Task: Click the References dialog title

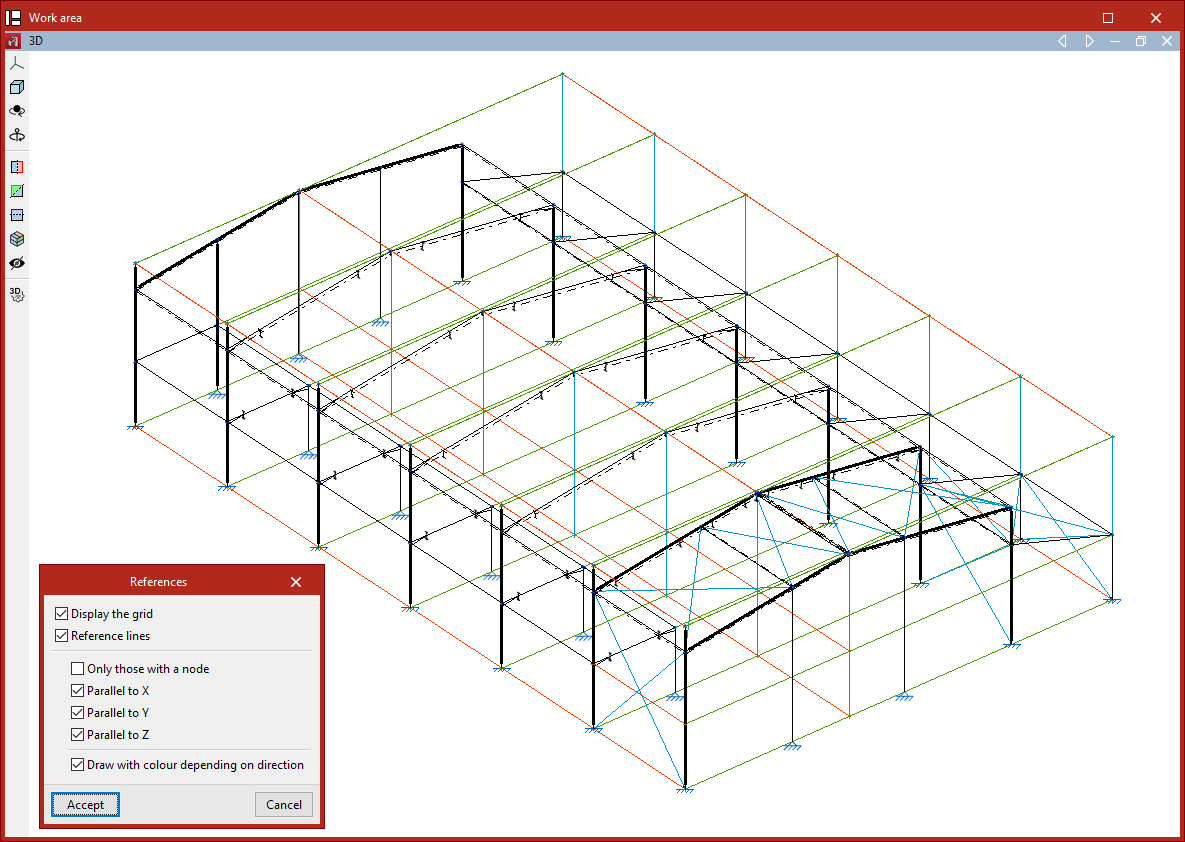Action: pyautogui.click(x=159, y=582)
